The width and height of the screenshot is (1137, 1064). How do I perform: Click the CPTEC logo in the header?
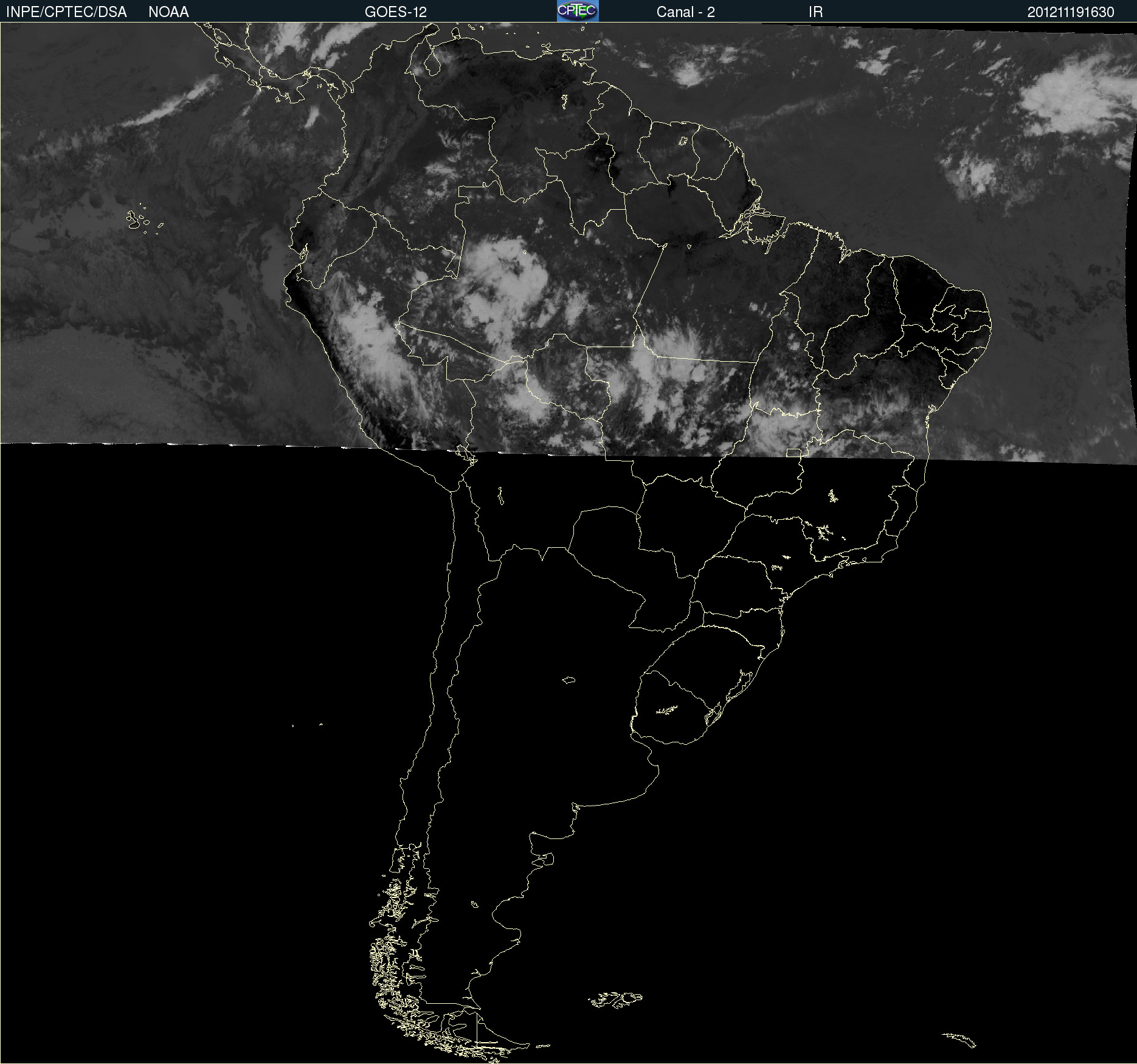click(x=578, y=11)
